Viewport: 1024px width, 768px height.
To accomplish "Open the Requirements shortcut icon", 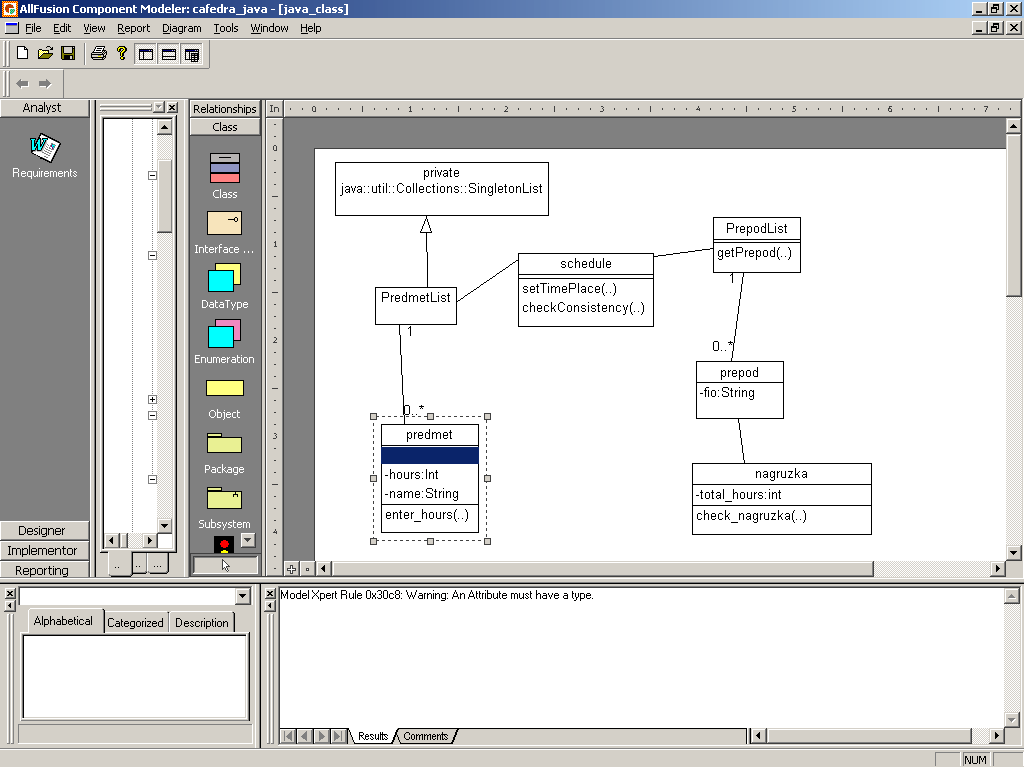I will point(44,156).
